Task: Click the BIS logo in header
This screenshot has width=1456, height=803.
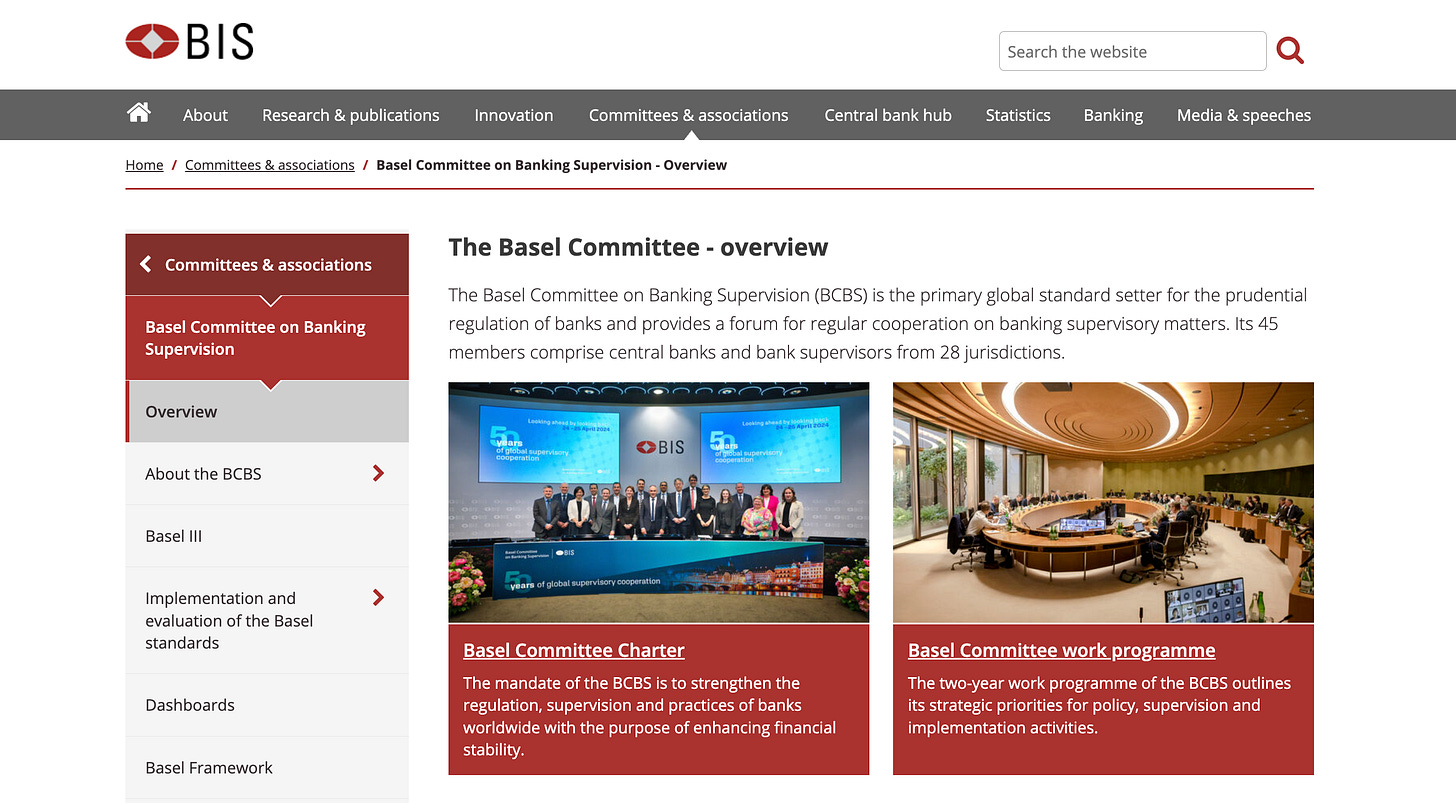Action: tap(189, 42)
